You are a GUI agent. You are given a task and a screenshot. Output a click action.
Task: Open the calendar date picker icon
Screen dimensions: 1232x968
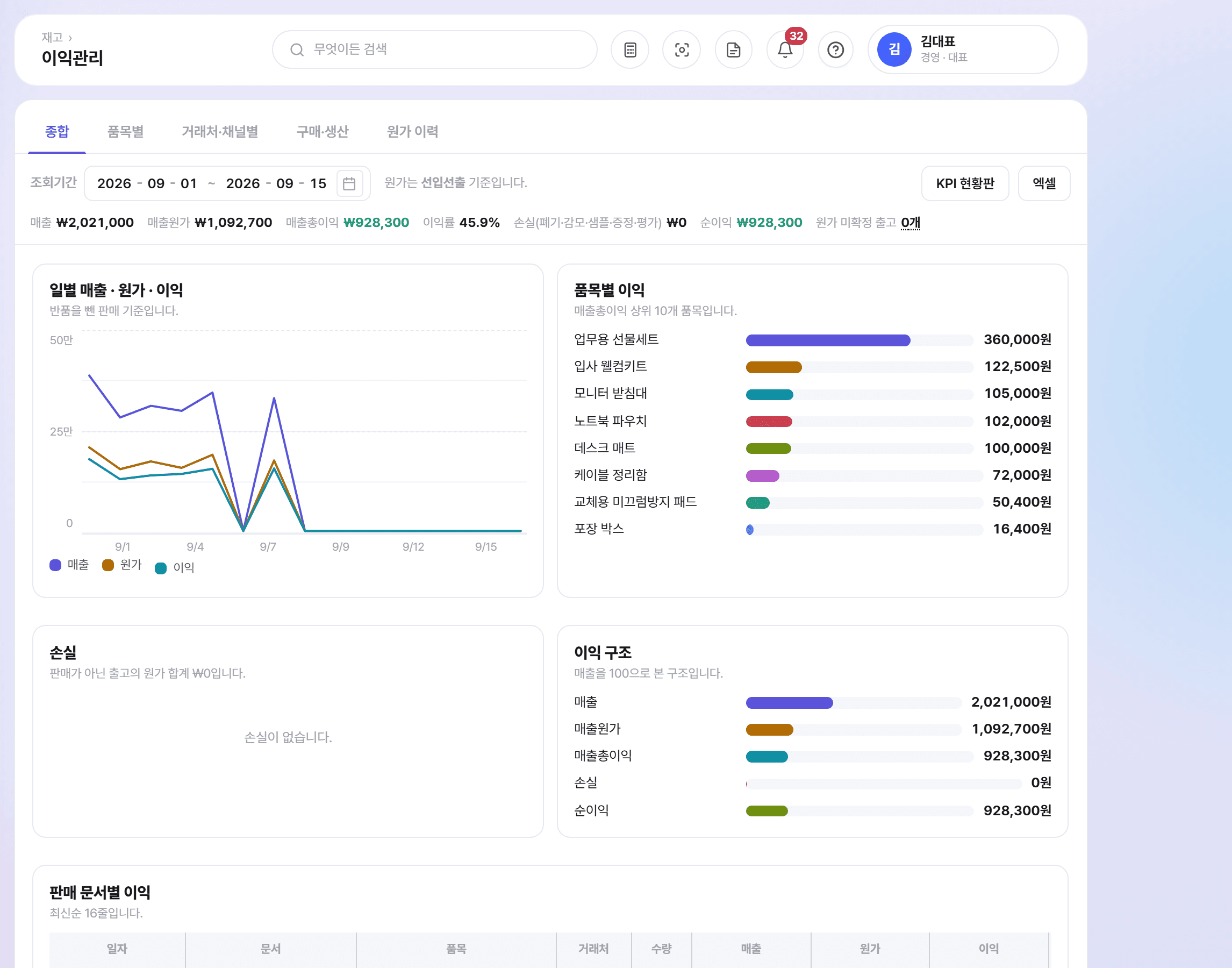pyautogui.click(x=349, y=183)
